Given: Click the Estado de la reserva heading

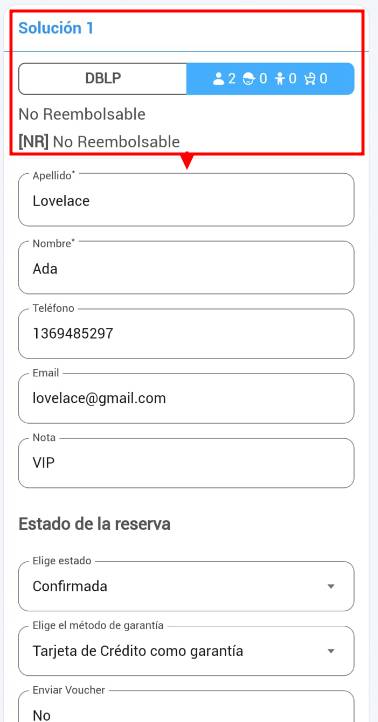Looking at the screenshot, I should 94,524.
